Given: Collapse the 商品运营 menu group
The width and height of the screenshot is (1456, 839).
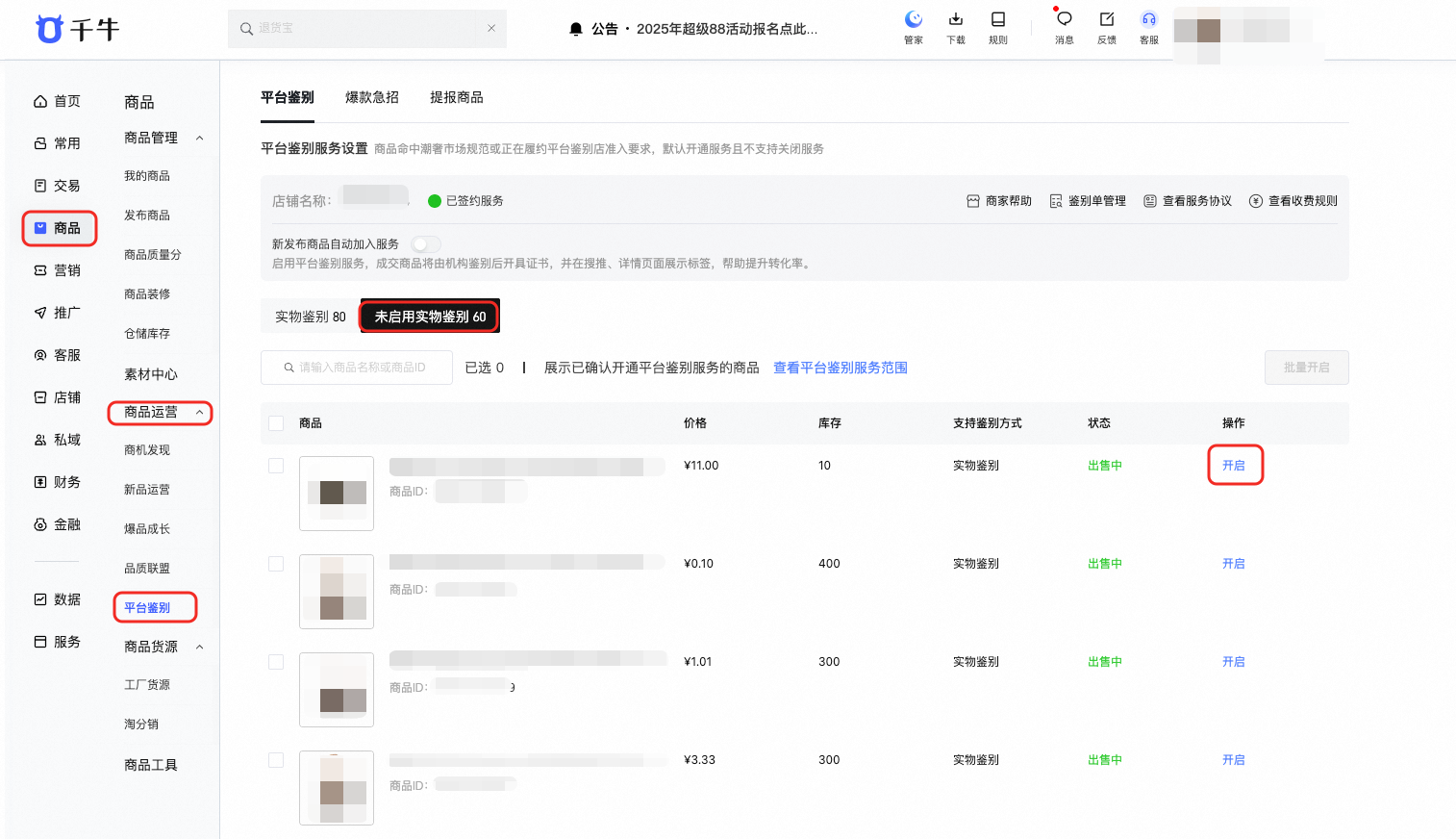Looking at the screenshot, I should tap(200, 412).
